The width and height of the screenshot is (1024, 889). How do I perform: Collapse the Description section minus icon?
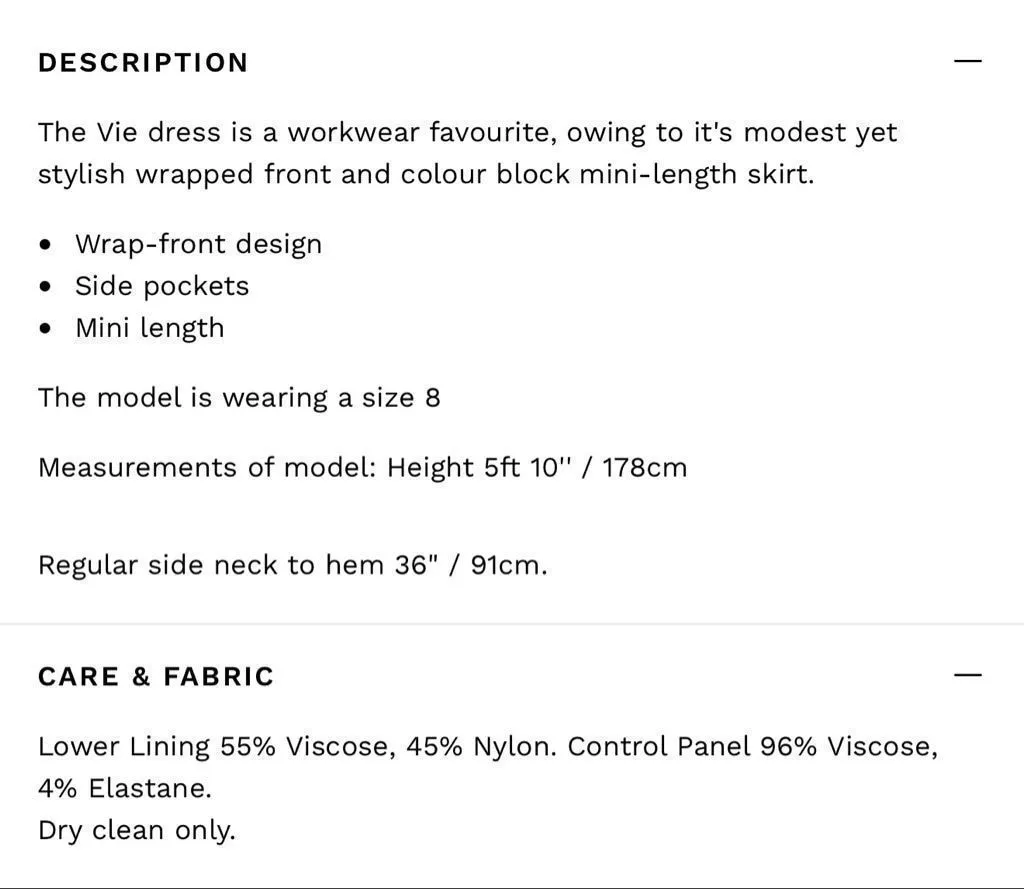[967, 61]
